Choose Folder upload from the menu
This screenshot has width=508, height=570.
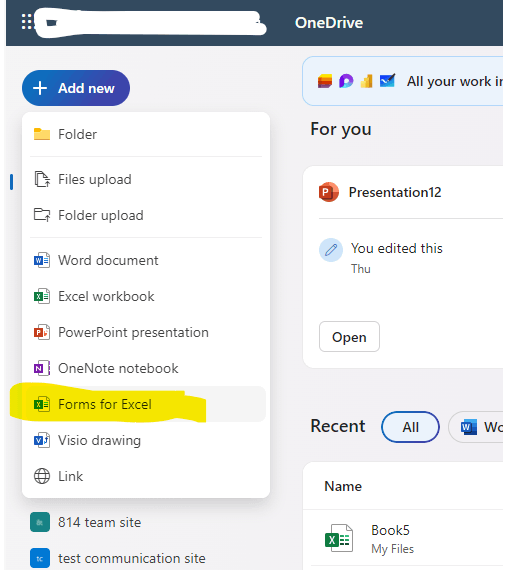click(145, 215)
